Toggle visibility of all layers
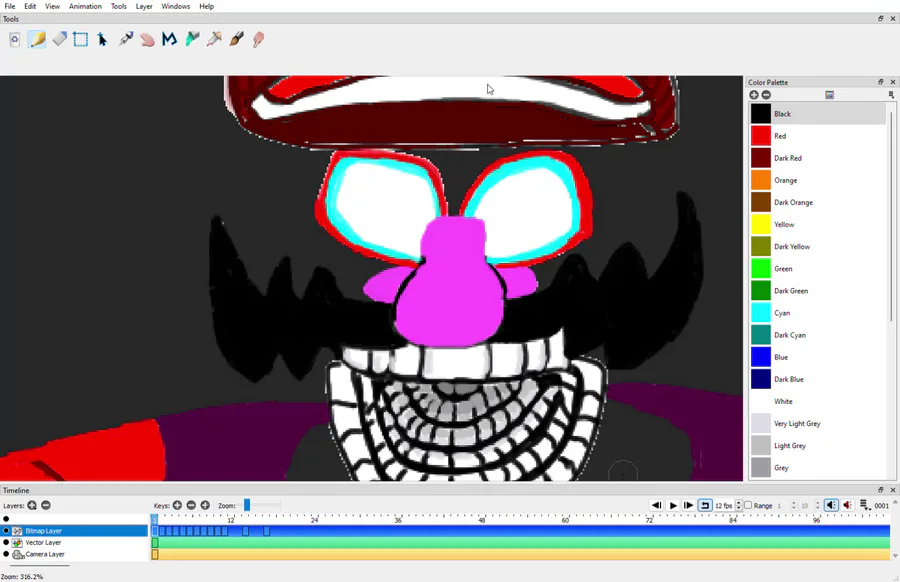 [6, 519]
